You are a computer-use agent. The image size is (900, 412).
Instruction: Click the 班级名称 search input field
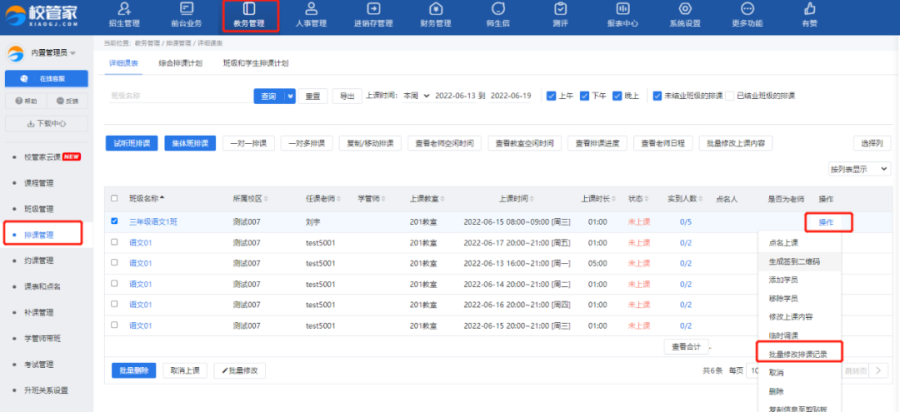(x=179, y=96)
